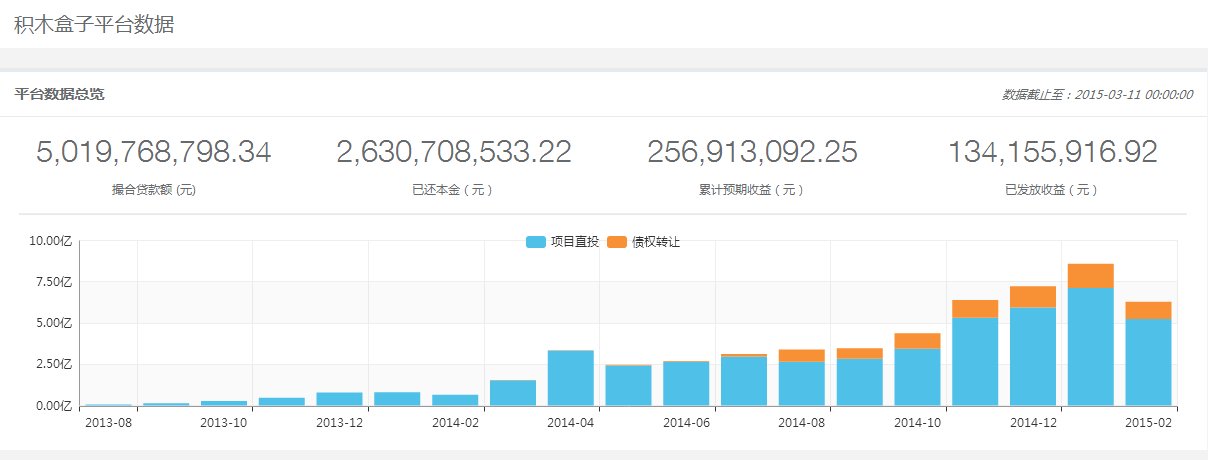Click the blue bar segment for 2014-08
1208x460 pixels.
point(803,383)
